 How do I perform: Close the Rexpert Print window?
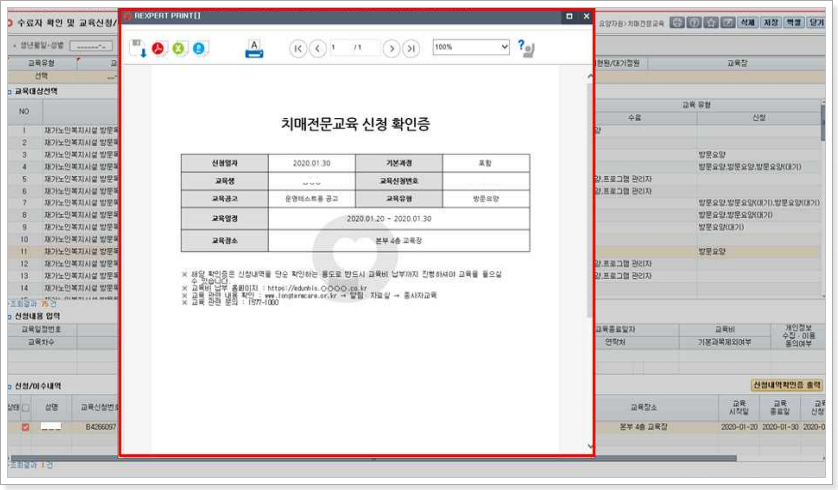[x=586, y=16]
